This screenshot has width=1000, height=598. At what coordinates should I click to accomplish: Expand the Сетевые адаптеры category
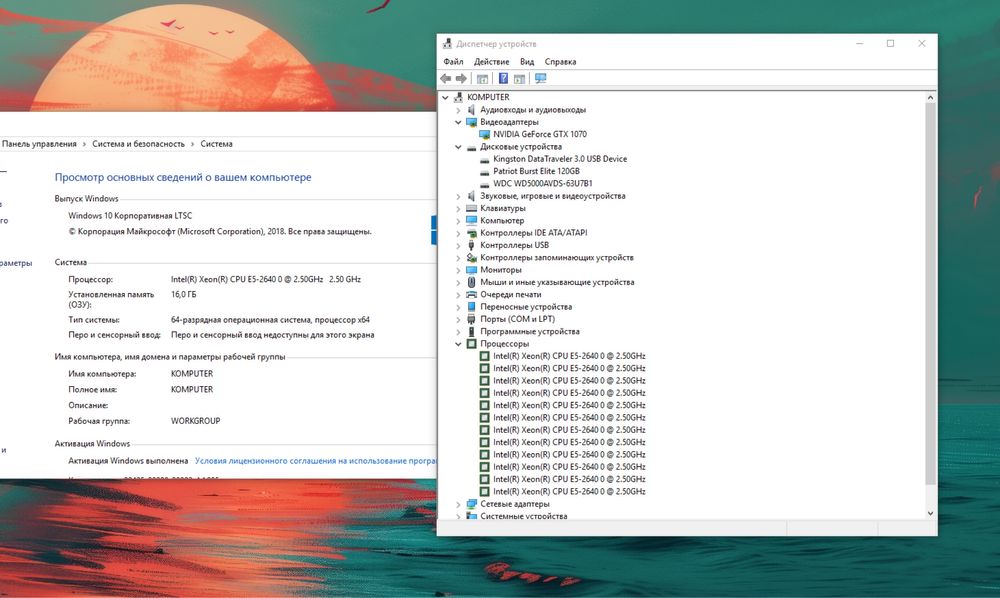click(x=458, y=504)
